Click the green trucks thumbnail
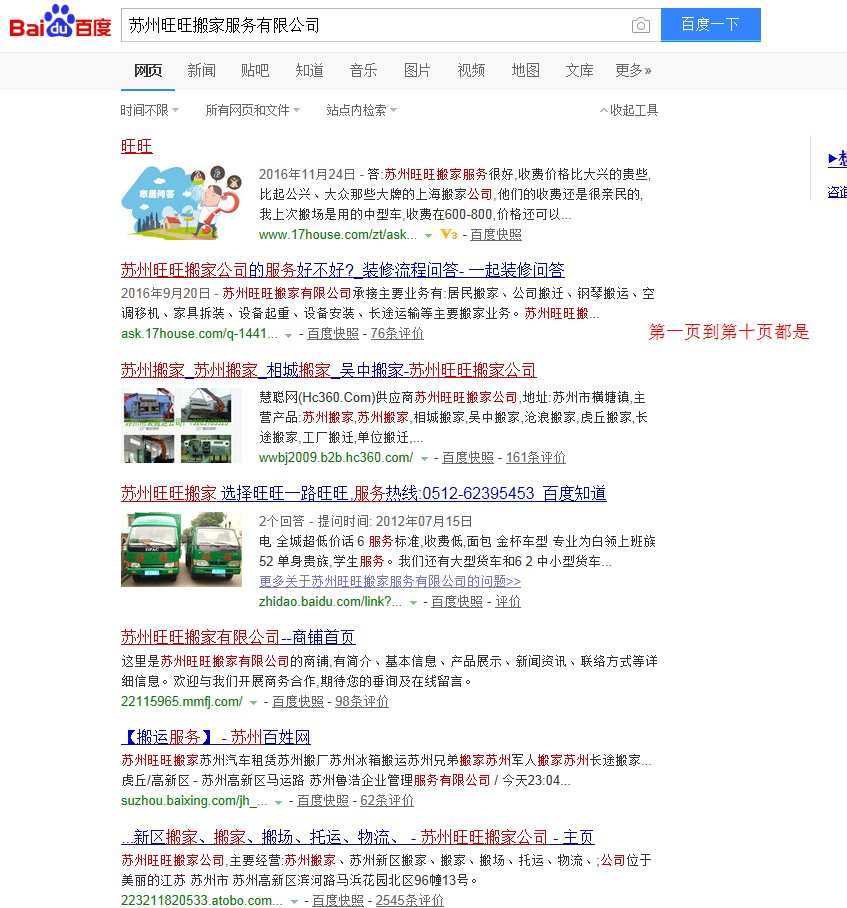Viewport: 847px width, 908px height. pyautogui.click(x=181, y=549)
